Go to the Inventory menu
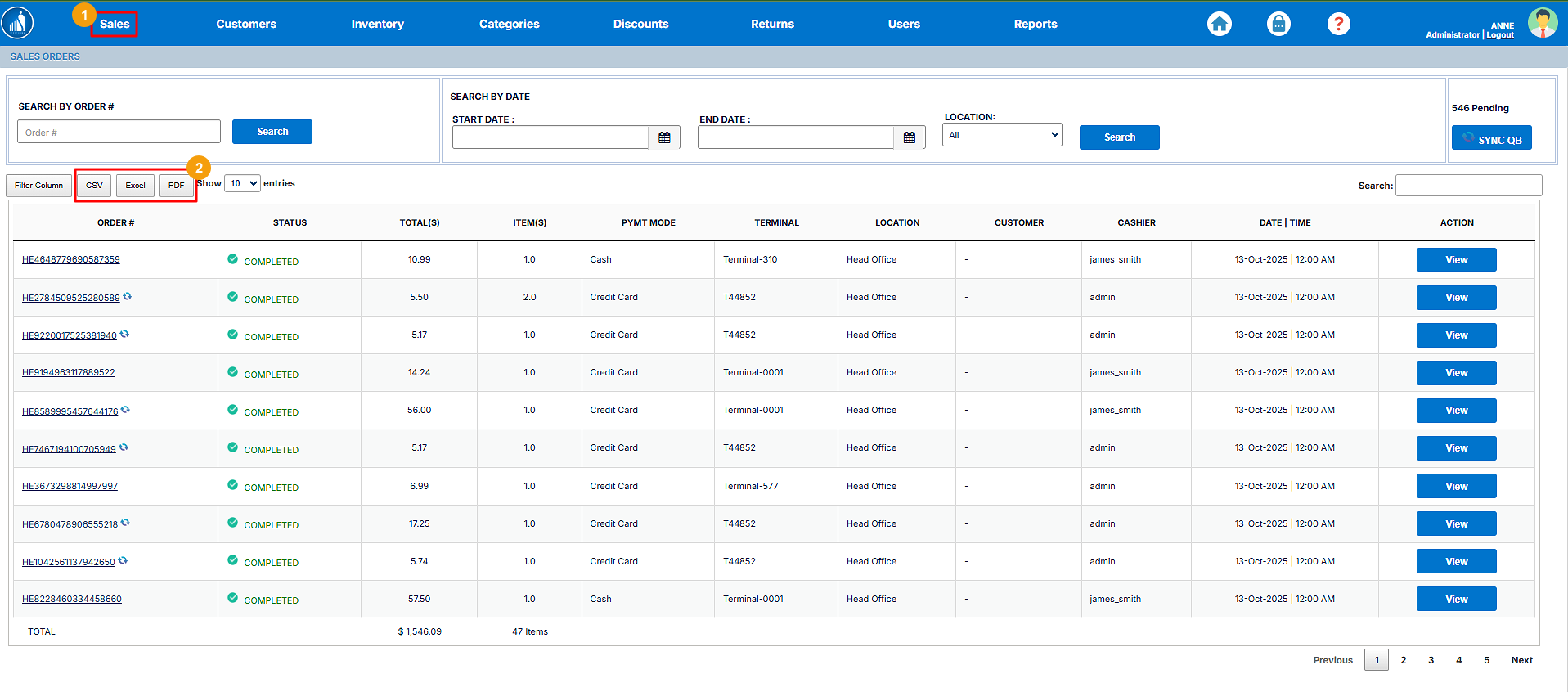This screenshot has height=692, width=1568. point(377,24)
